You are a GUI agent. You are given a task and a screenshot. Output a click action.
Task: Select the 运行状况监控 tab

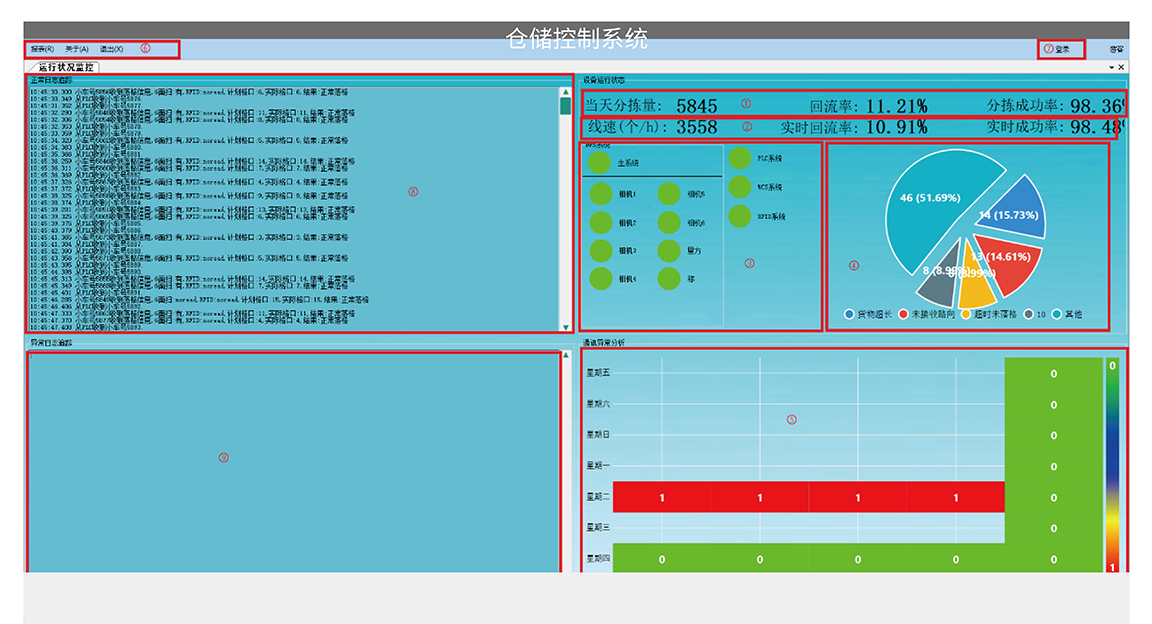(x=68, y=67)
